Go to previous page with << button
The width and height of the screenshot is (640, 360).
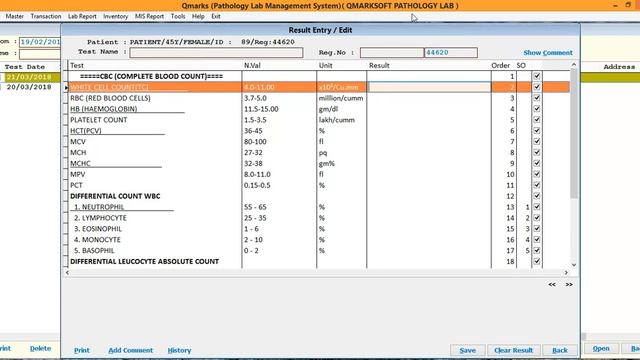pos(552,284)
